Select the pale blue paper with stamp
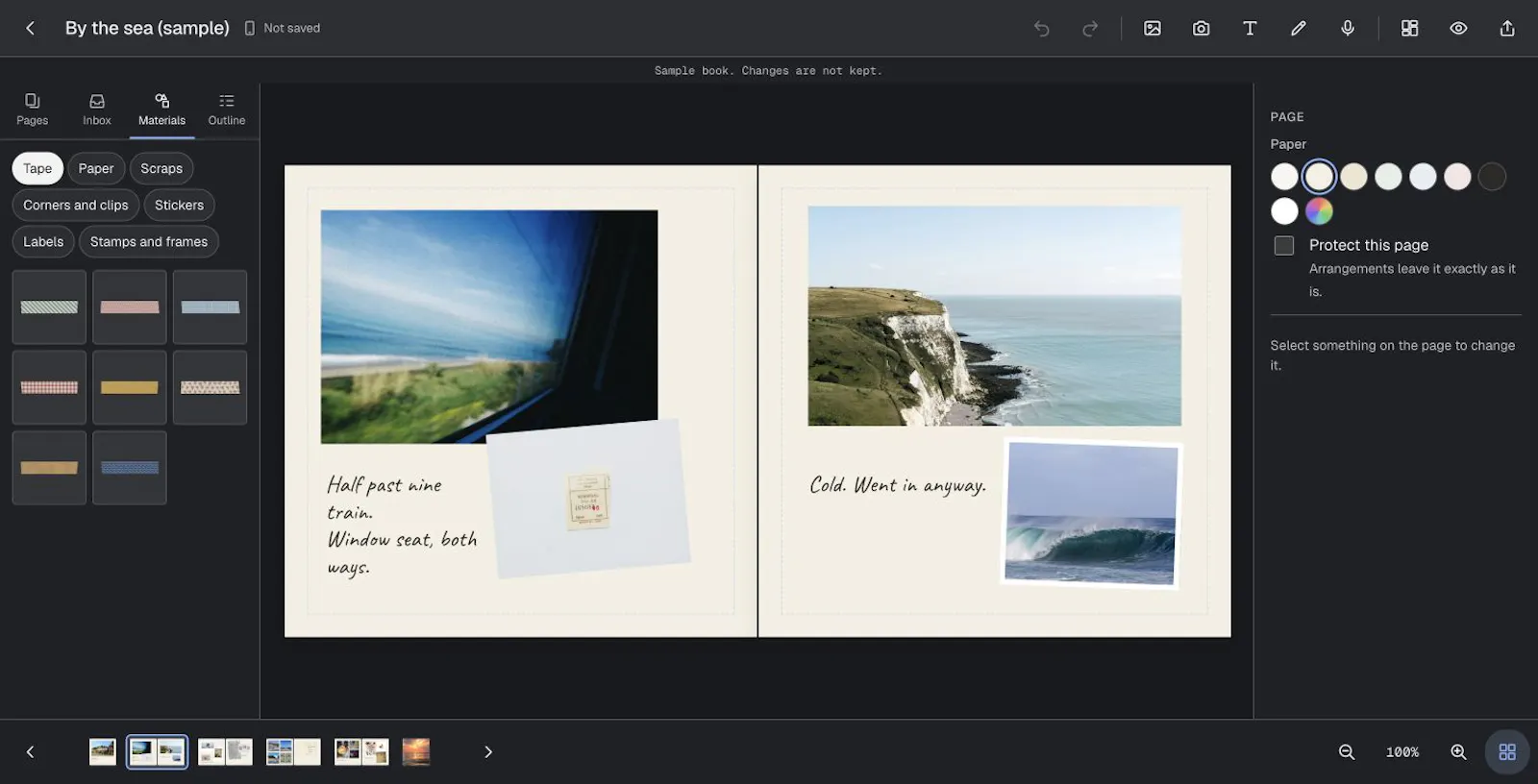 pos(589,500)
